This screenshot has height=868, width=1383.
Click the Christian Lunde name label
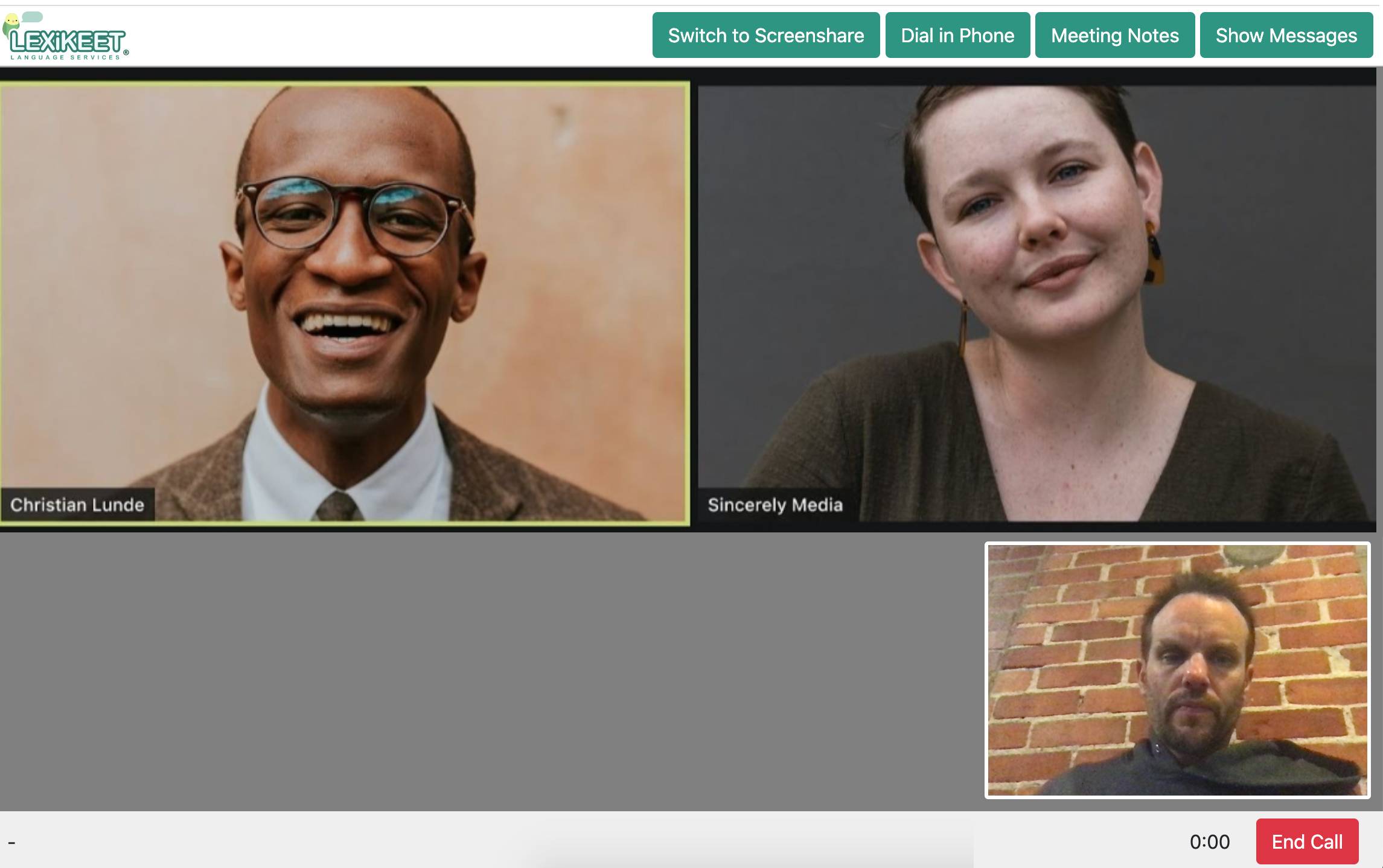[x=77, y=505]
